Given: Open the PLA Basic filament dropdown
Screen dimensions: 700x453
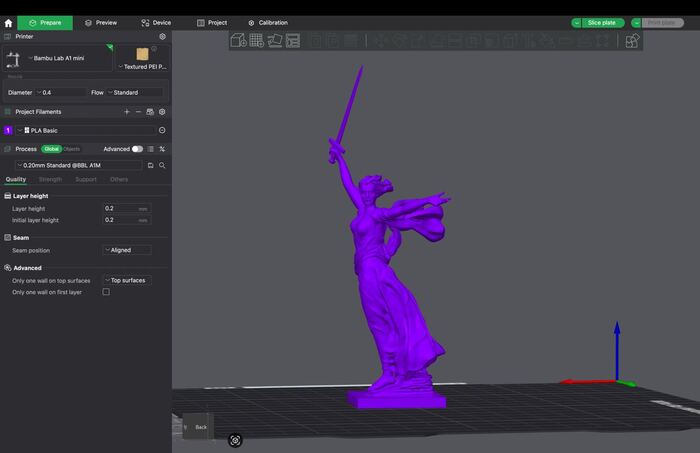Looking at the screenshot, I should 86,130.
